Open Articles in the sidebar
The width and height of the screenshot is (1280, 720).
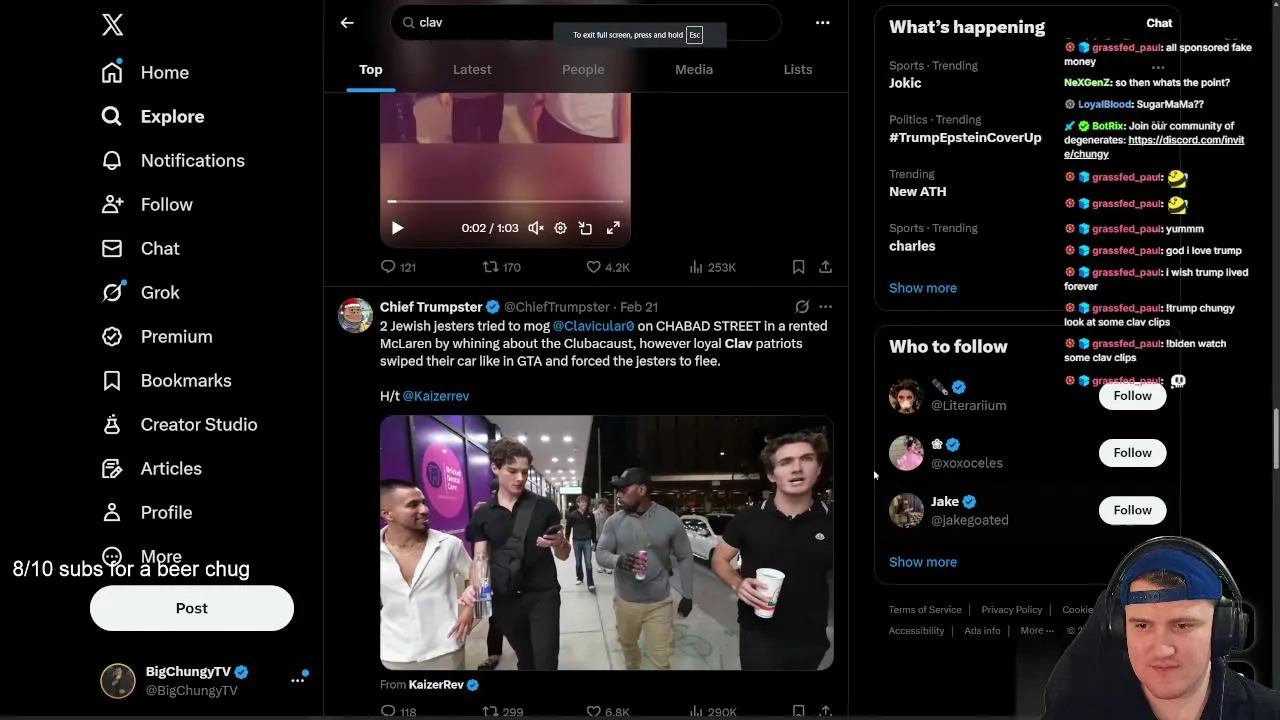151,468
